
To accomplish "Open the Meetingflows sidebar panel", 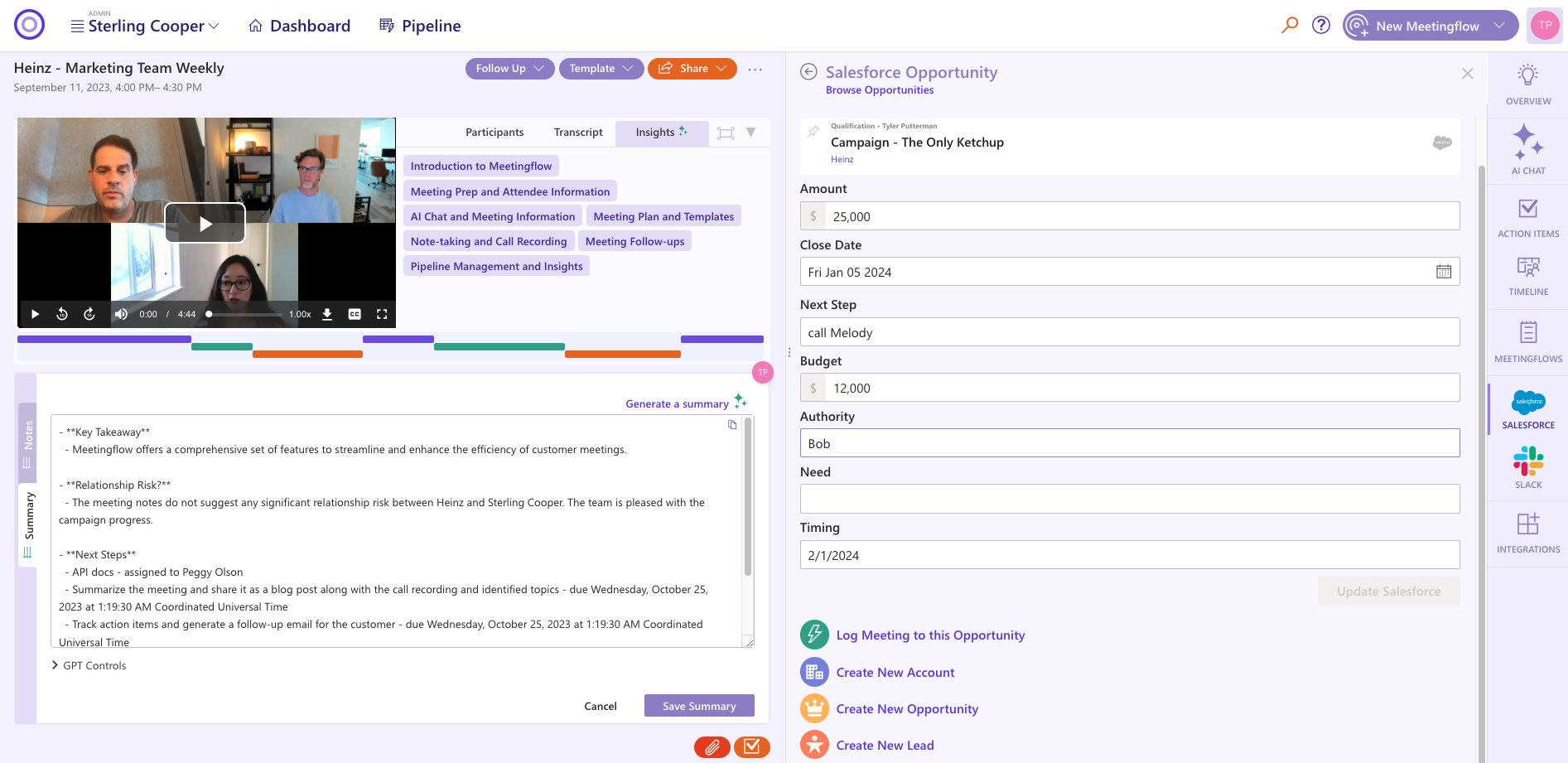I will [x=1528, y=342].
